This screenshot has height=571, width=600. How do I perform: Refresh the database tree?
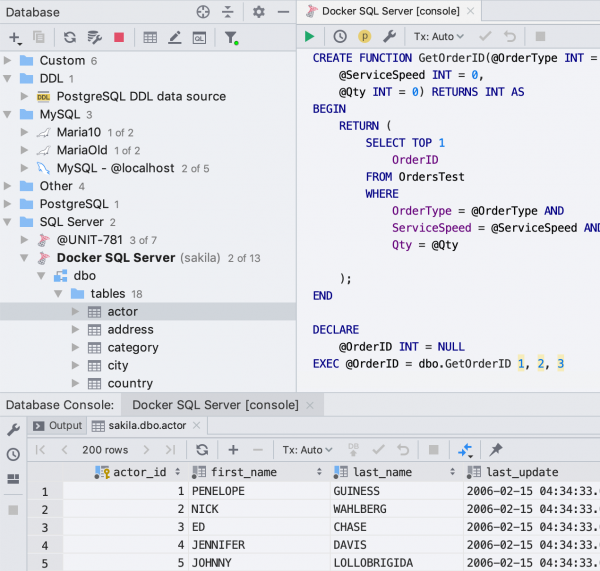click(69, 38)
